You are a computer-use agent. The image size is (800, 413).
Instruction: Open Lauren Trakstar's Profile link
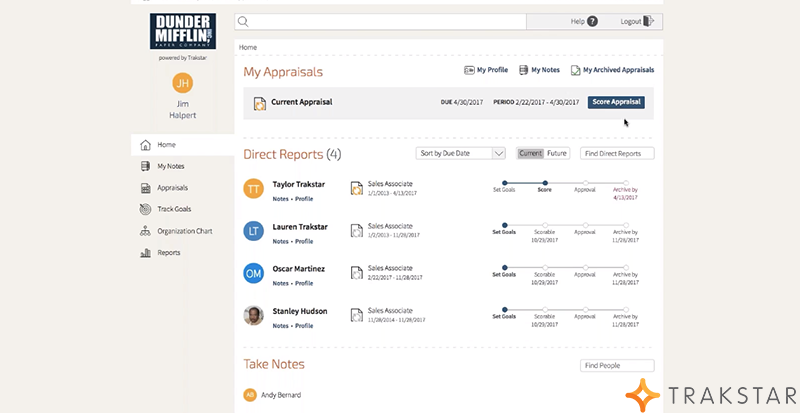pyautogui.click(x=303, y=241)
